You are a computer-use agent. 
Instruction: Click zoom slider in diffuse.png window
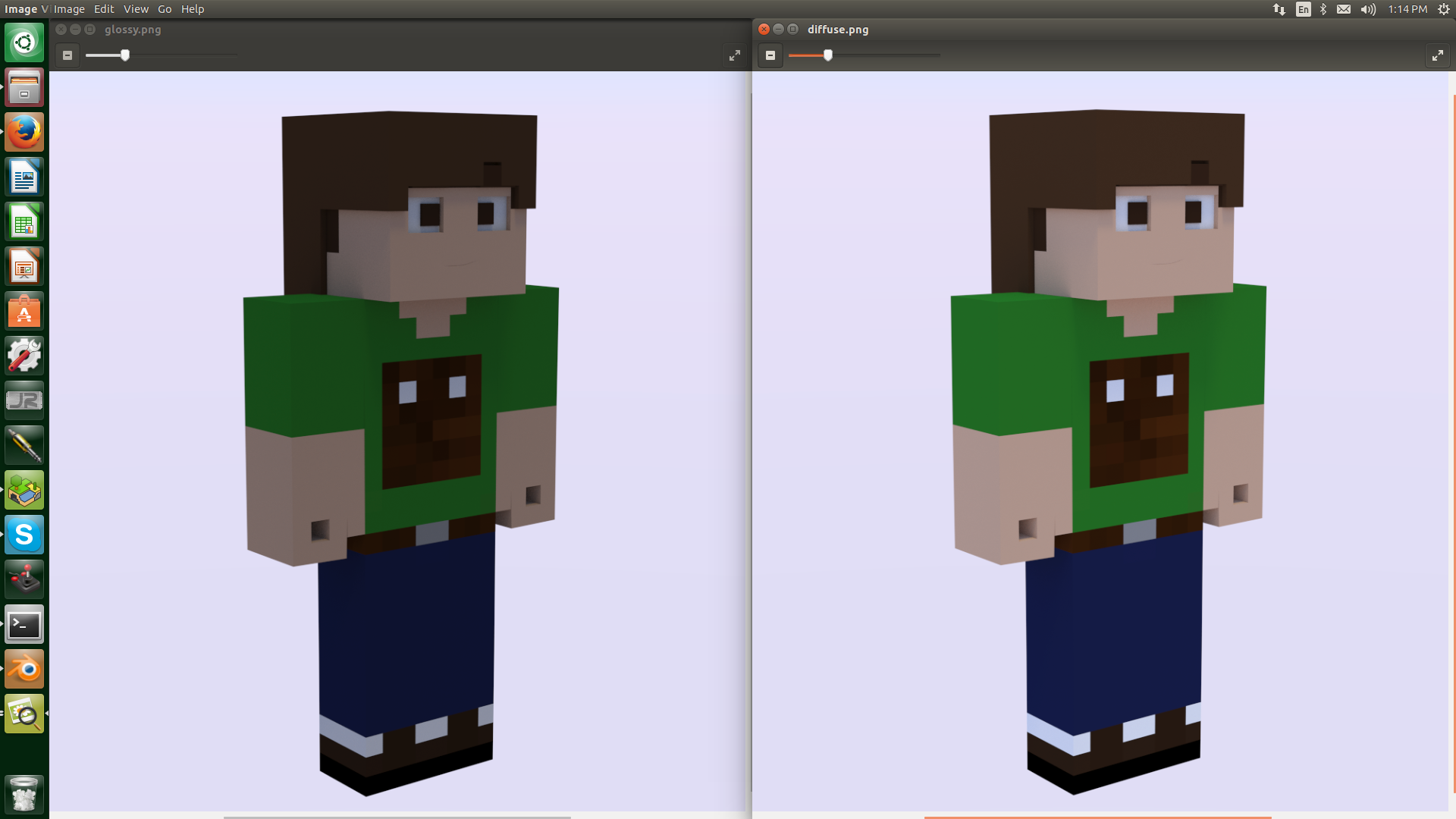point(828,55)
